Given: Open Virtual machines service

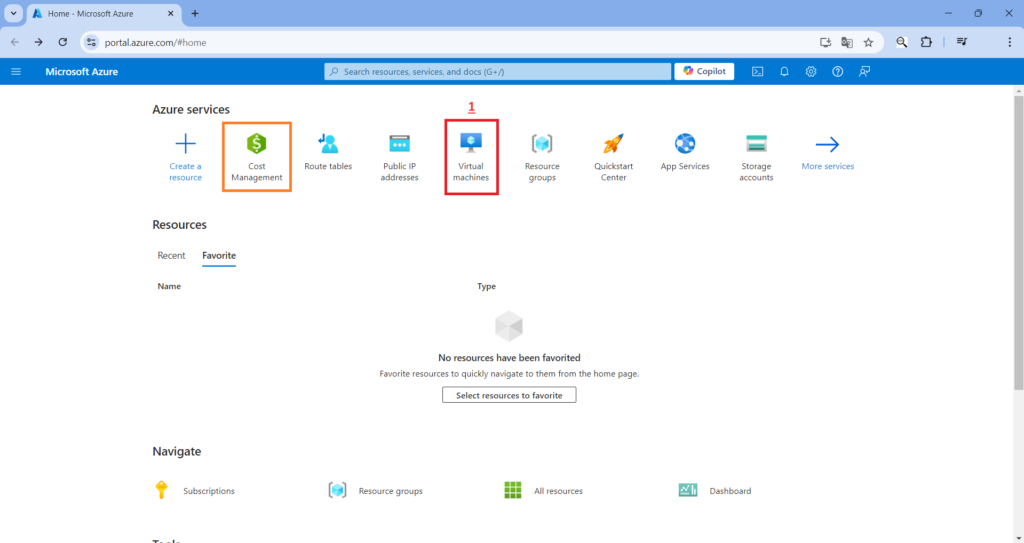Looking at the screenshot, I should pyautogui.click(x=472, y=155).
